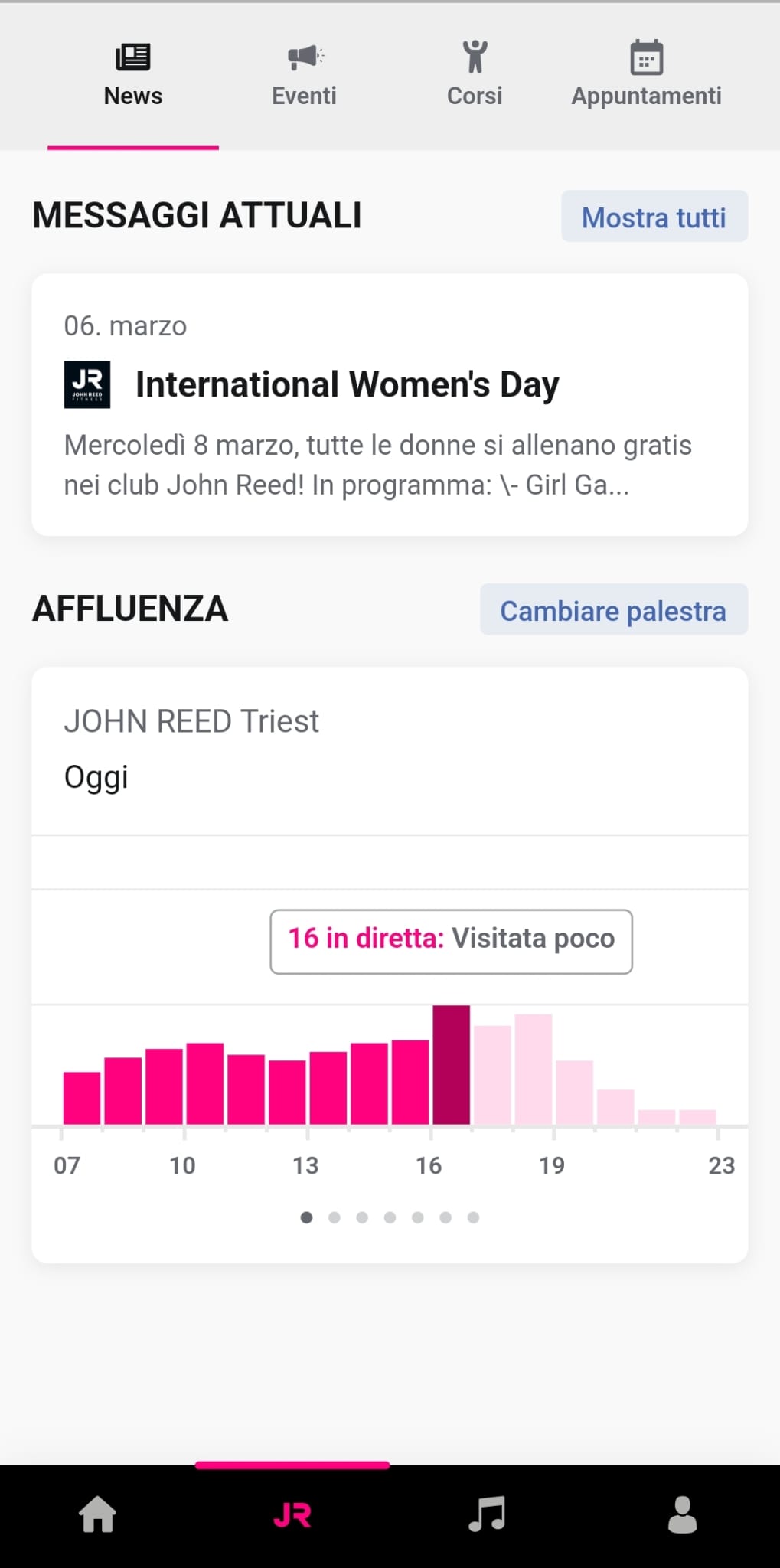Open the music note icon
The height and width of the screenshot is (1568, 780).
point(487,1514)
